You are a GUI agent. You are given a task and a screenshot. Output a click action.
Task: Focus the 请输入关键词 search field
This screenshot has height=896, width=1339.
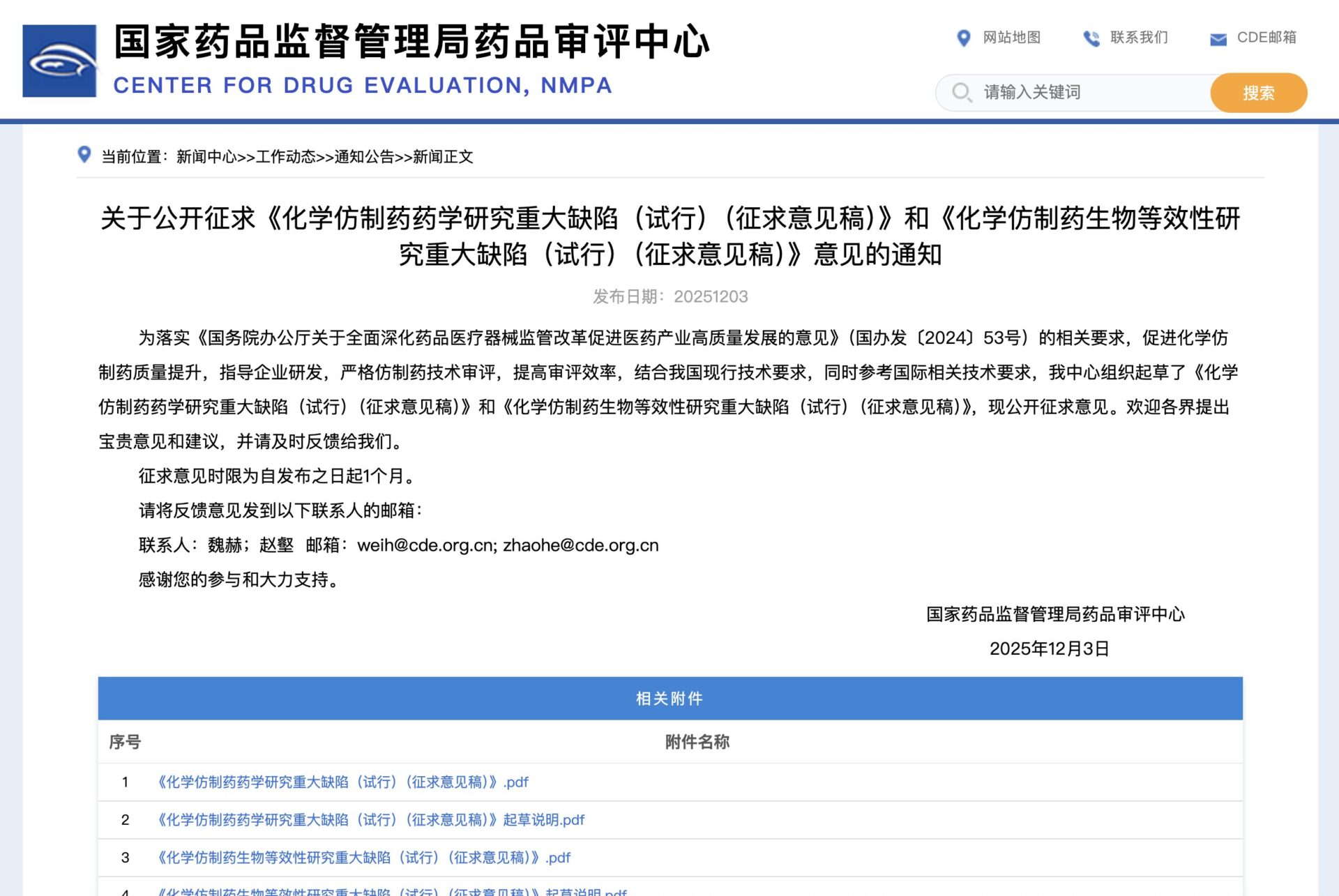(x=1088, y=92)
